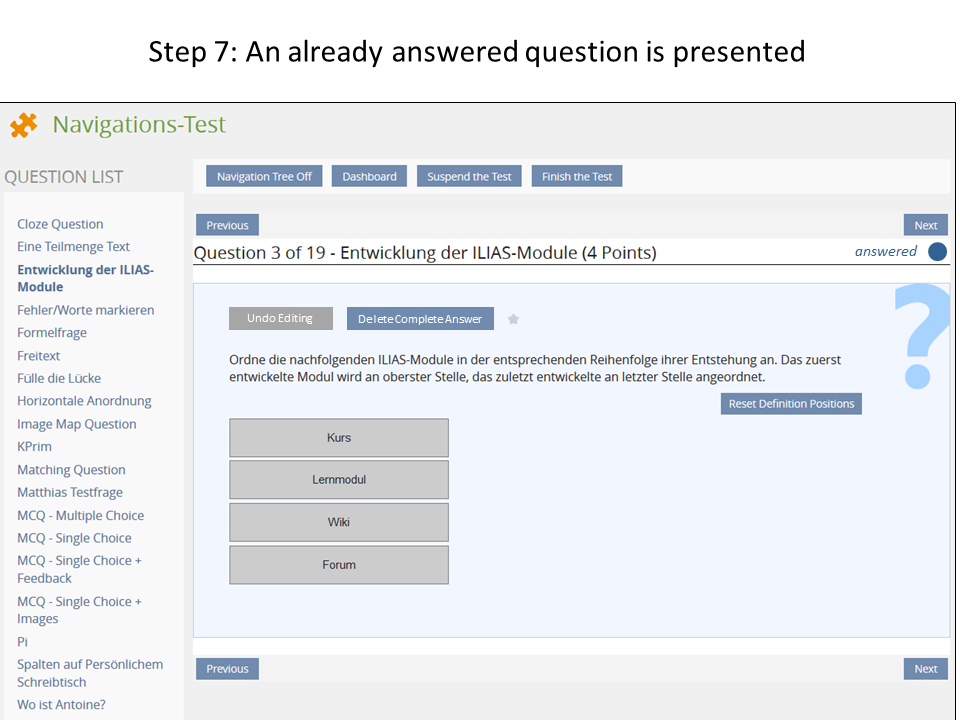Click the orange puzzle piece logo icon
960x720 pixels.
click(x=24, y=125)
